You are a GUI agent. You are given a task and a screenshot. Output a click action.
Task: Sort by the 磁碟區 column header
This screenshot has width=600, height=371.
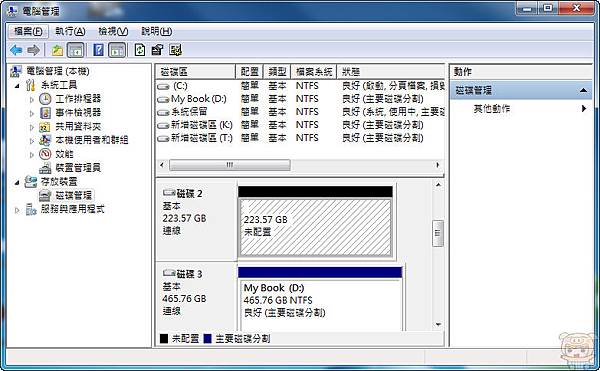[x=196, y=72]
